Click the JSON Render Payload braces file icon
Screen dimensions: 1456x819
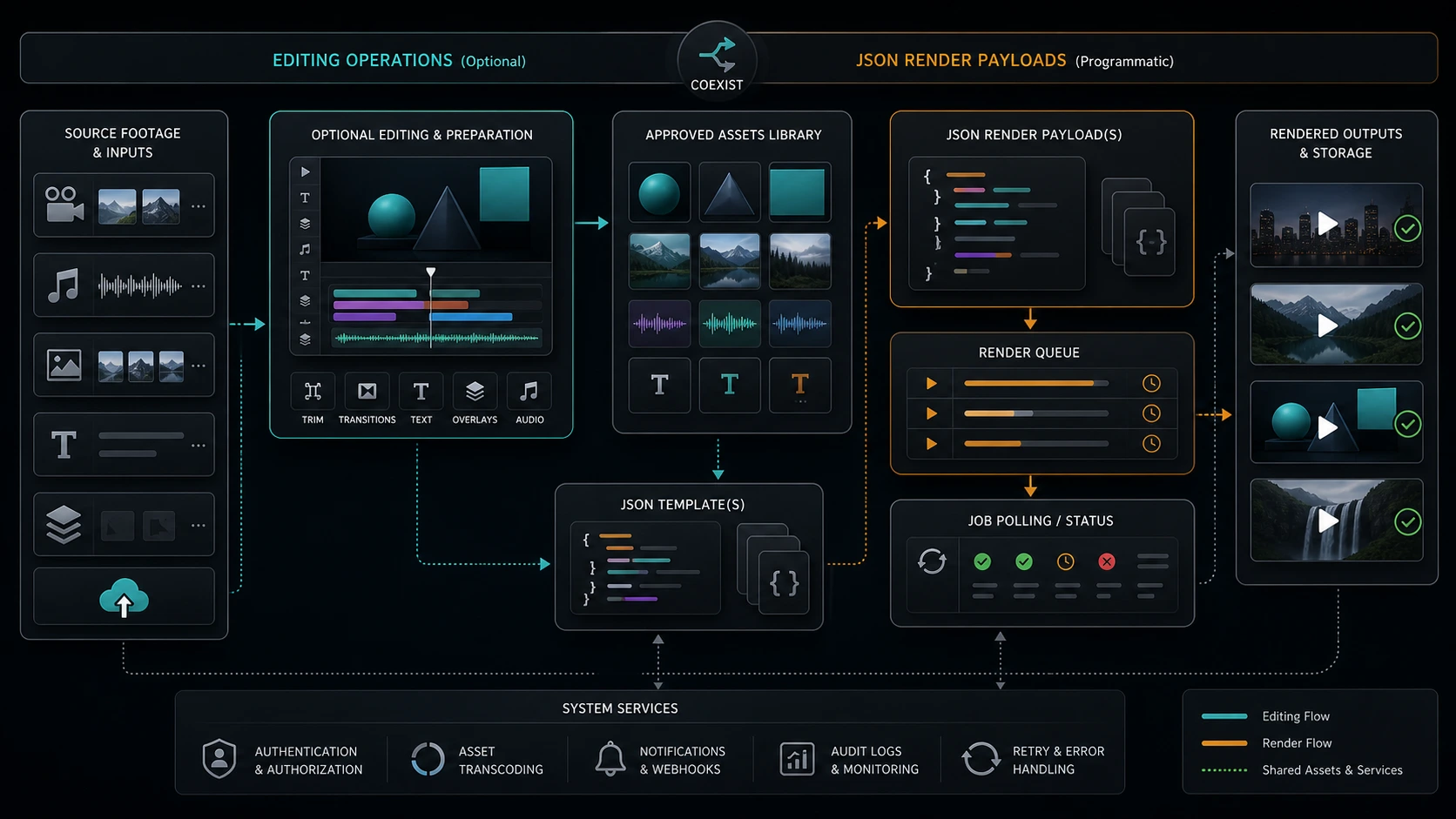point(1149,241)
